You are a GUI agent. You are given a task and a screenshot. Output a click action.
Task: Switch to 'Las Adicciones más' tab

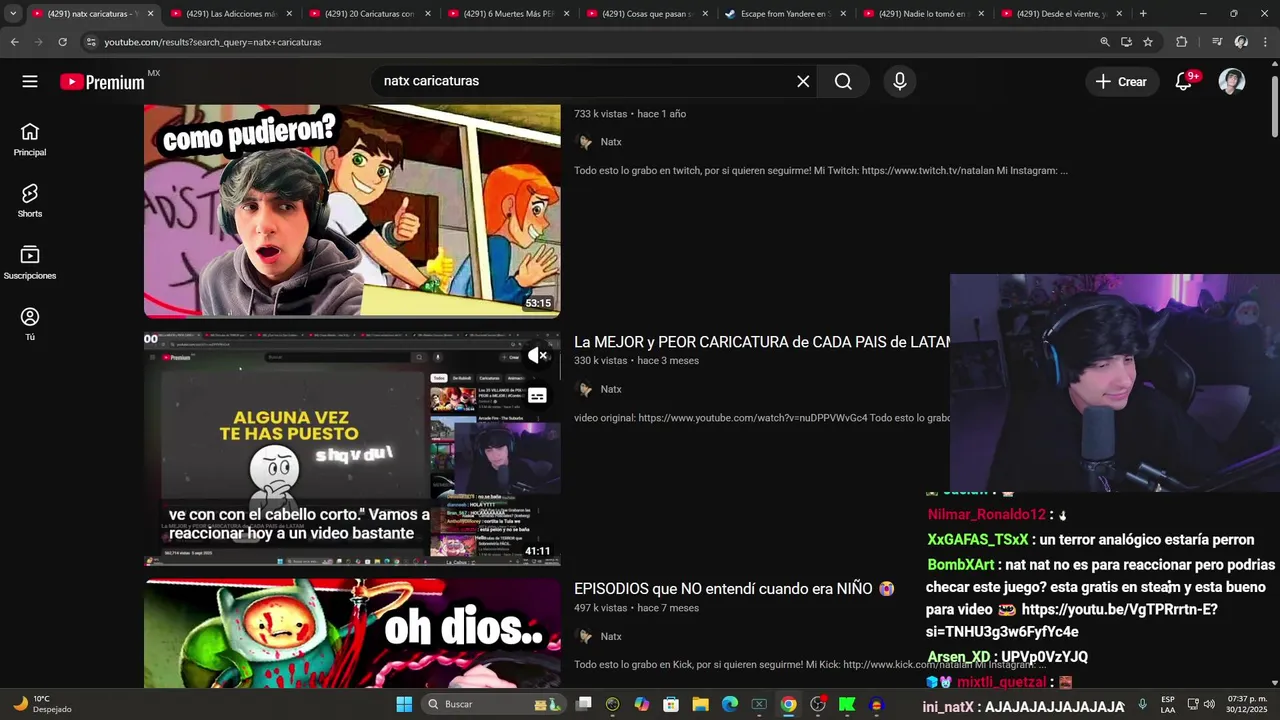(x=230, y=14)
